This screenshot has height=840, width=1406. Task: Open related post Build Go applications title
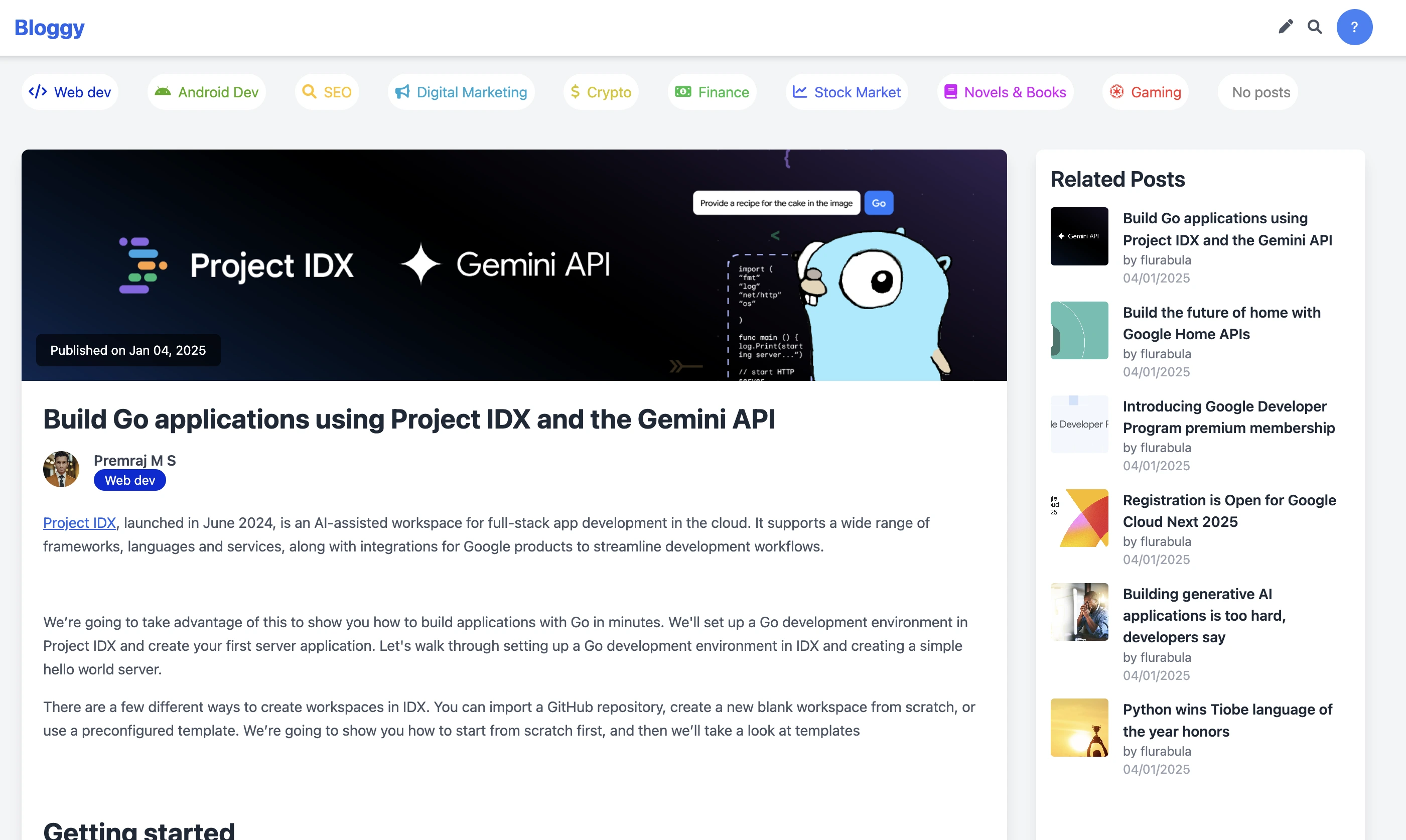tap(1227, 229)
